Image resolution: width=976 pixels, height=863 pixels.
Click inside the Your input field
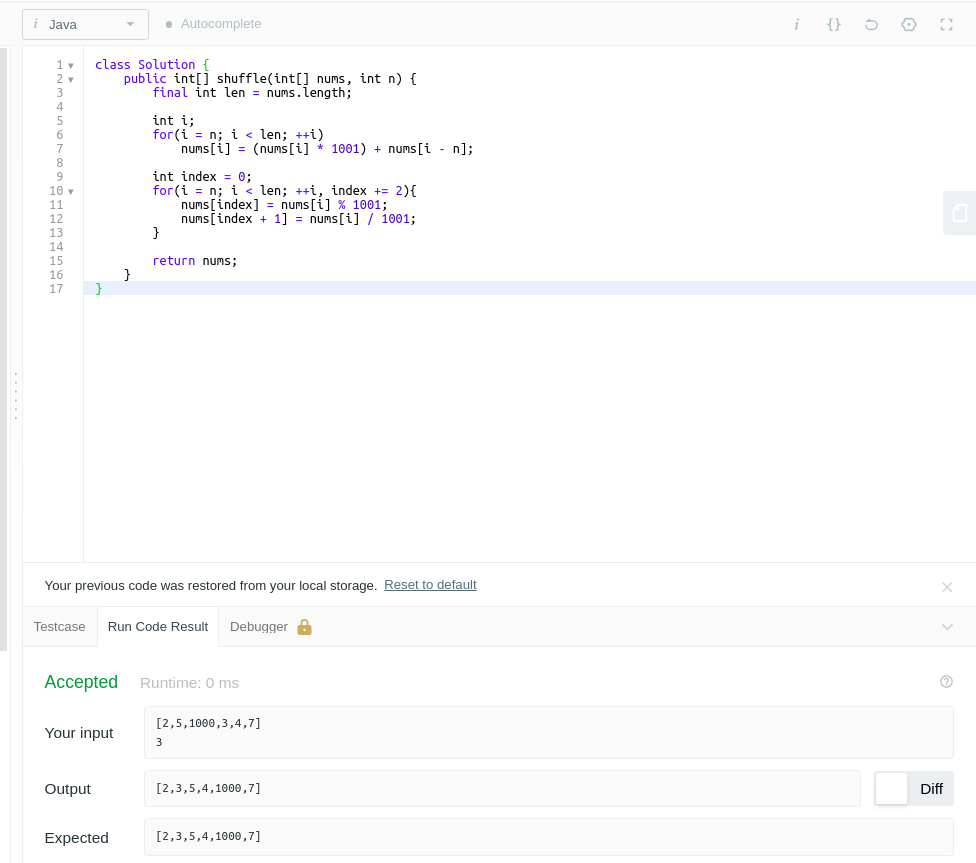click(x=548, y=732)
